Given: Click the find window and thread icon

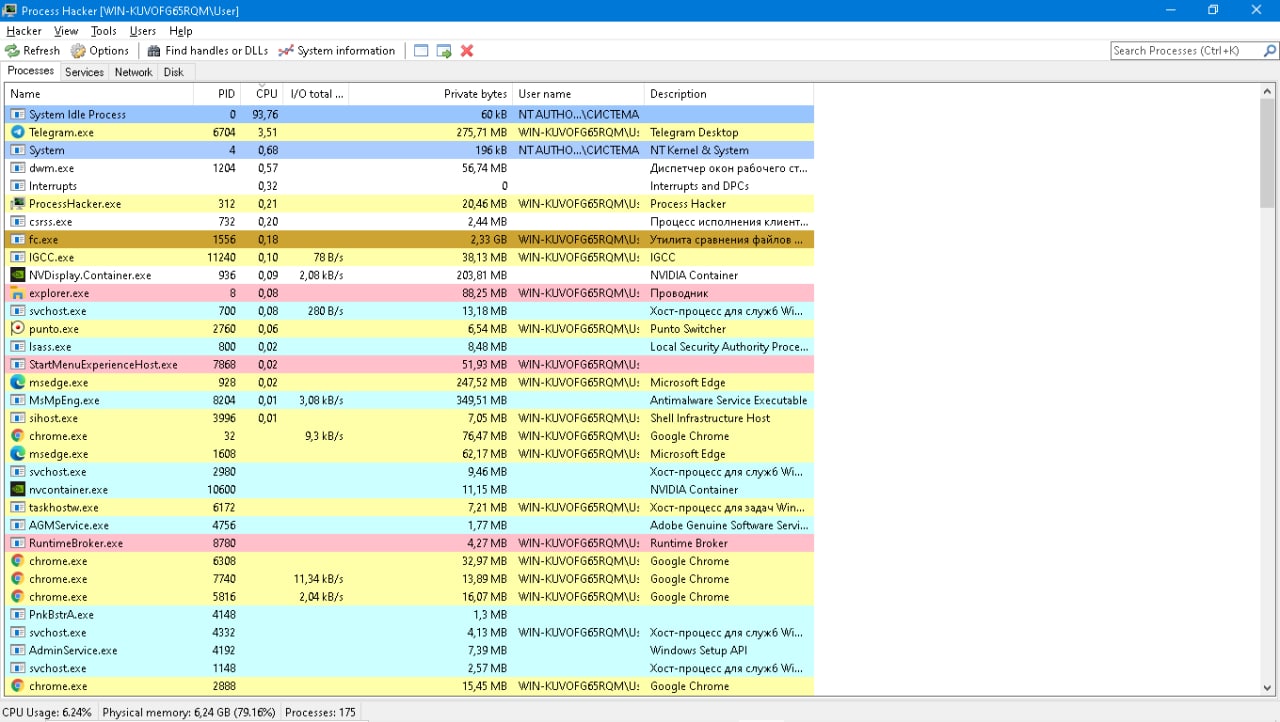Looking at the screenshot, I should coord(444,51).
